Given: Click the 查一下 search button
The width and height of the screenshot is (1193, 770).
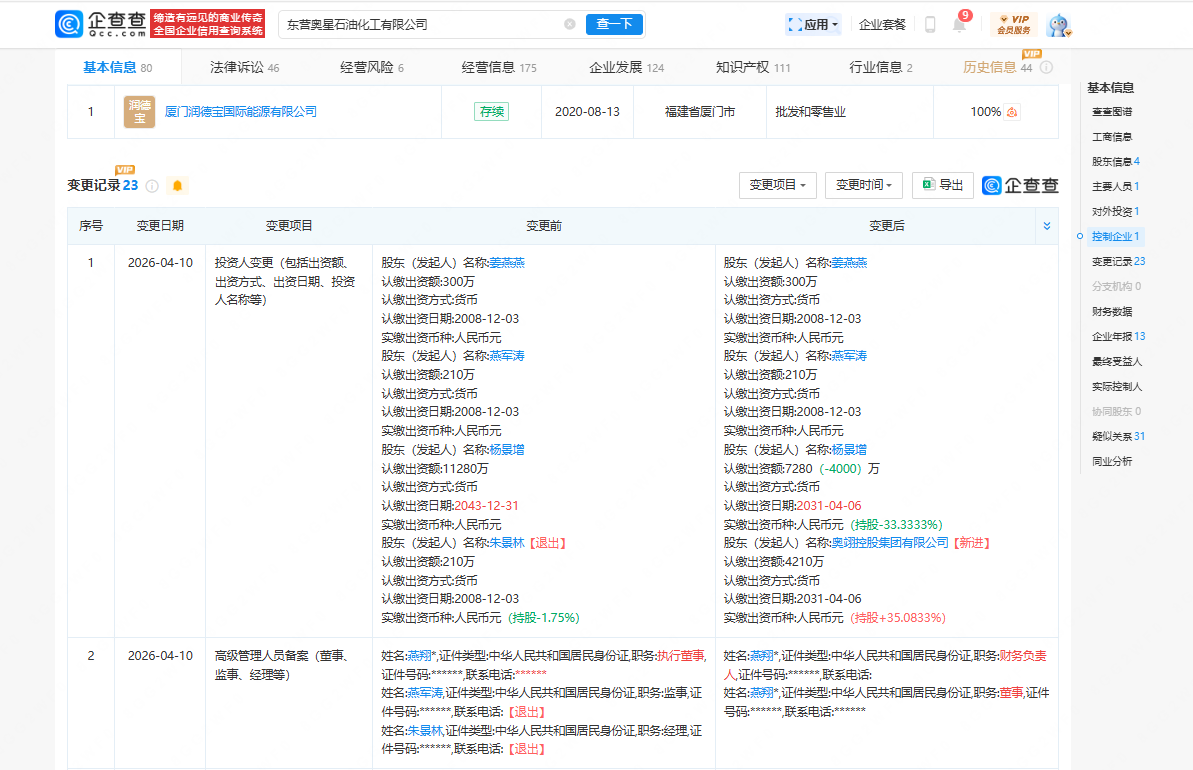Looking at the screenshot, I should pyautogui.click(x=614, y=24).
